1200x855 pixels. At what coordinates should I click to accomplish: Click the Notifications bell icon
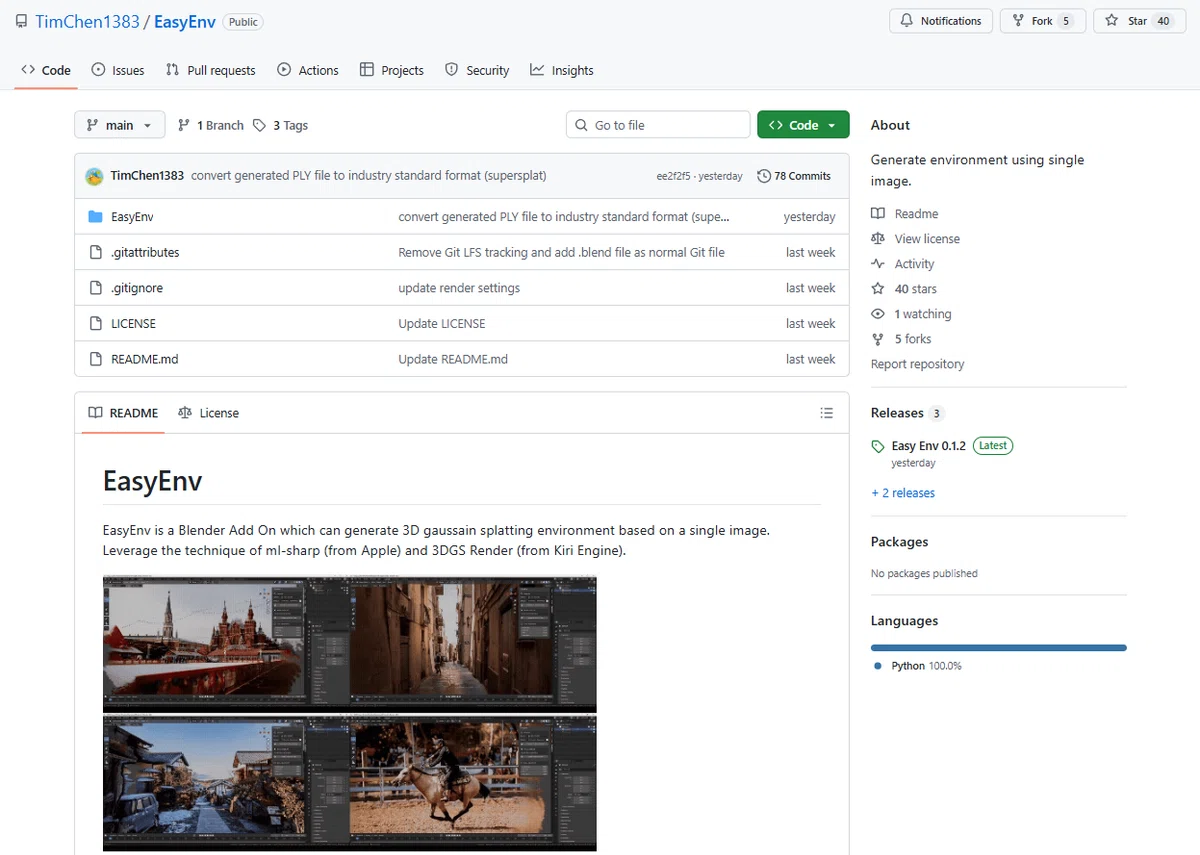(908, 21)
